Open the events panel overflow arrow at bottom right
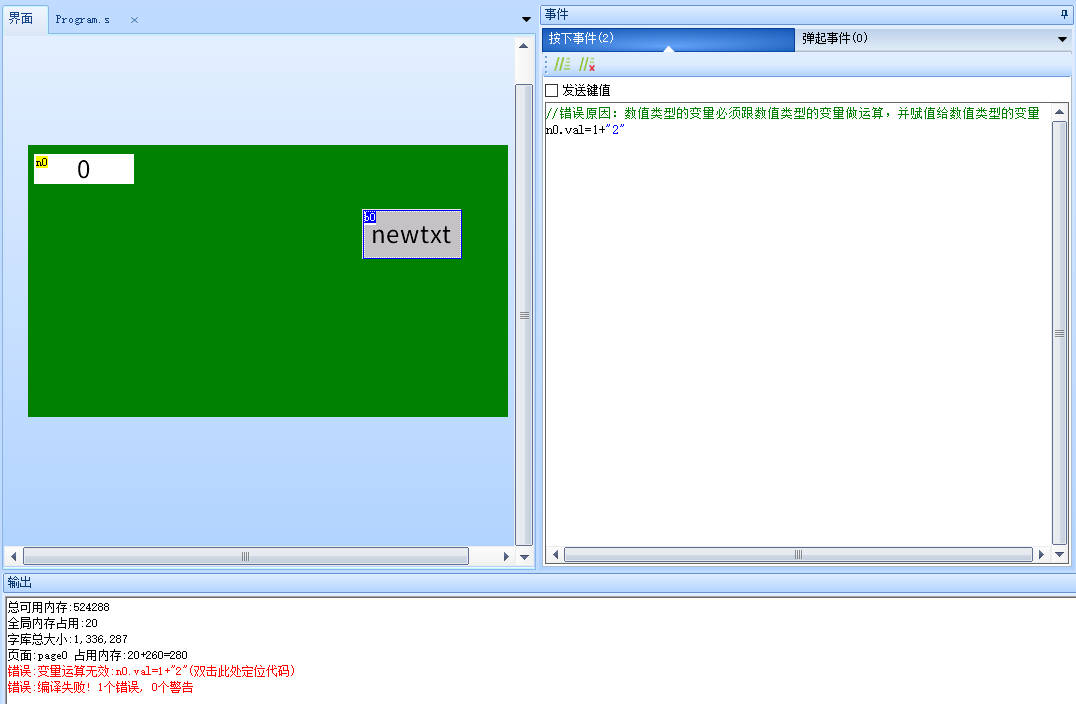The width and height of the screenshot is (1076, 704). tap(1059, 553)
